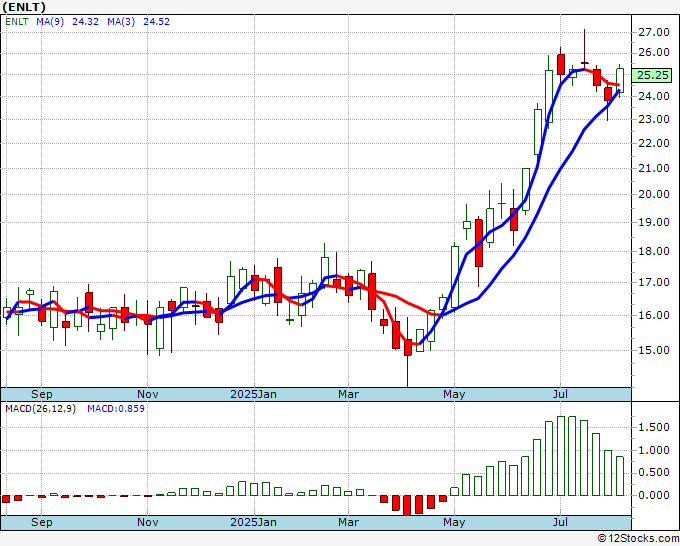Screen dimensions: 680x546
Task: Click 2025Jan on the MACD panel date axis
Action: pyautogui.click(x=253, y=522)
